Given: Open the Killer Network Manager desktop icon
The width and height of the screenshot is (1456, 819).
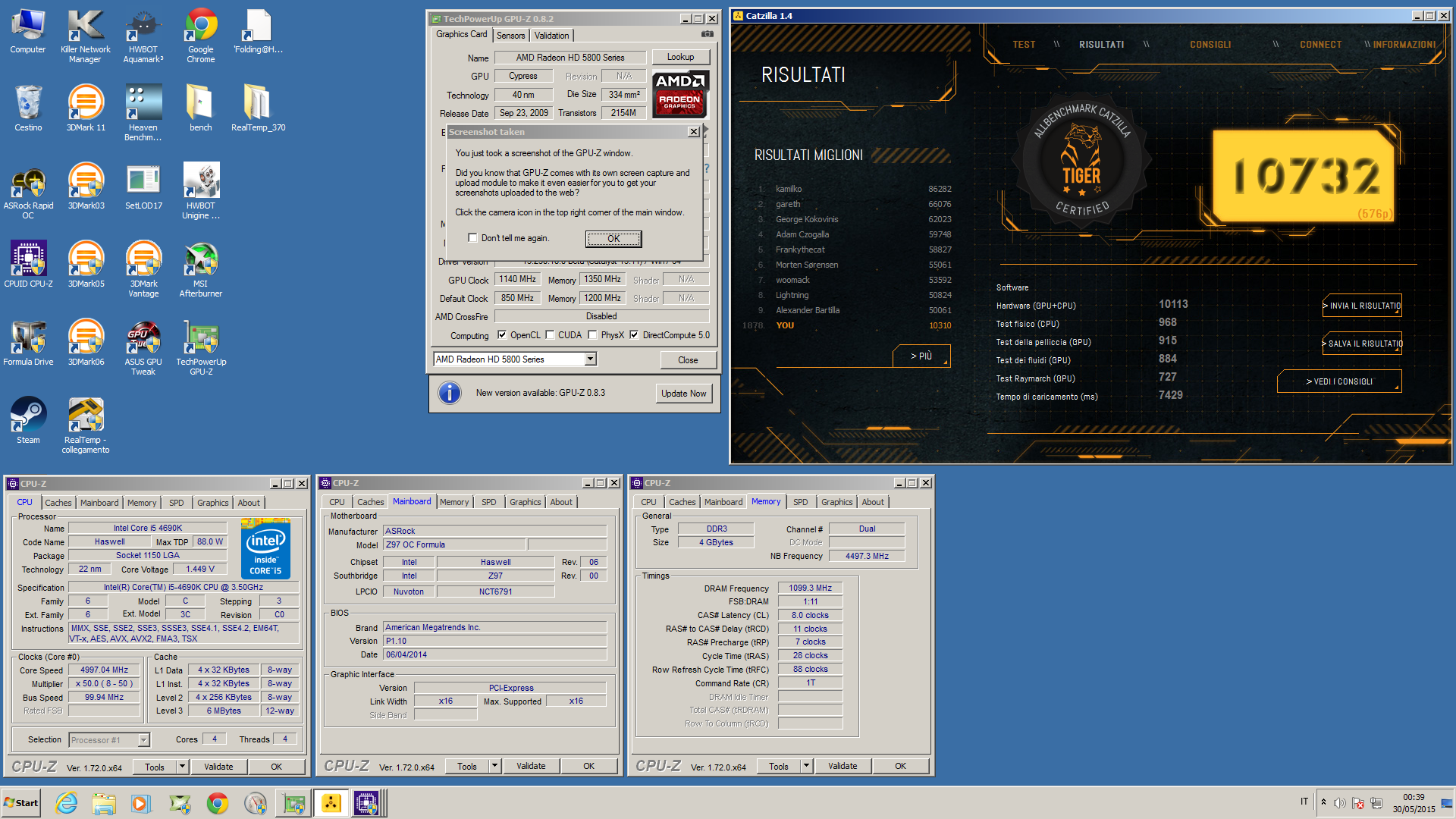Looking at the screenshot, I should [x=85, y=36].
